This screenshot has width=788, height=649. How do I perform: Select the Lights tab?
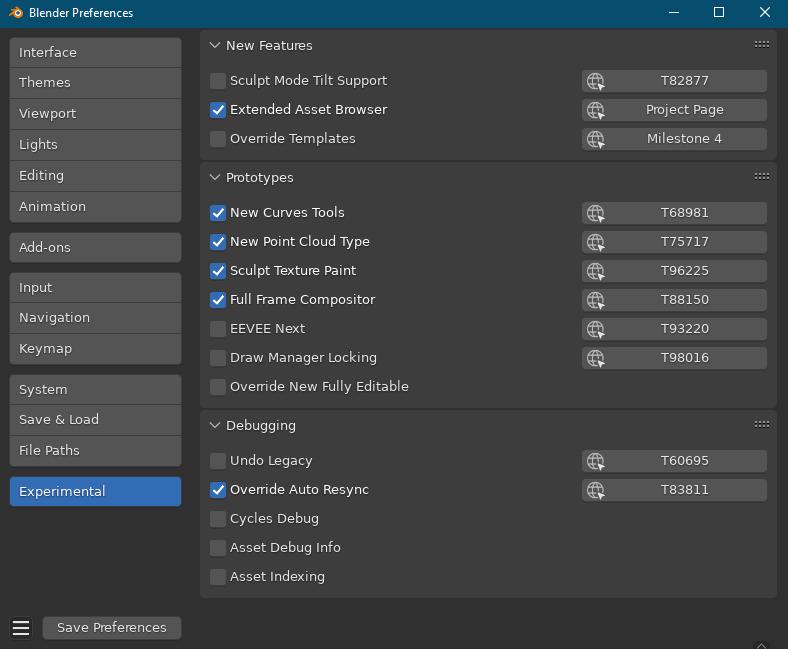[x=95, y=145]
